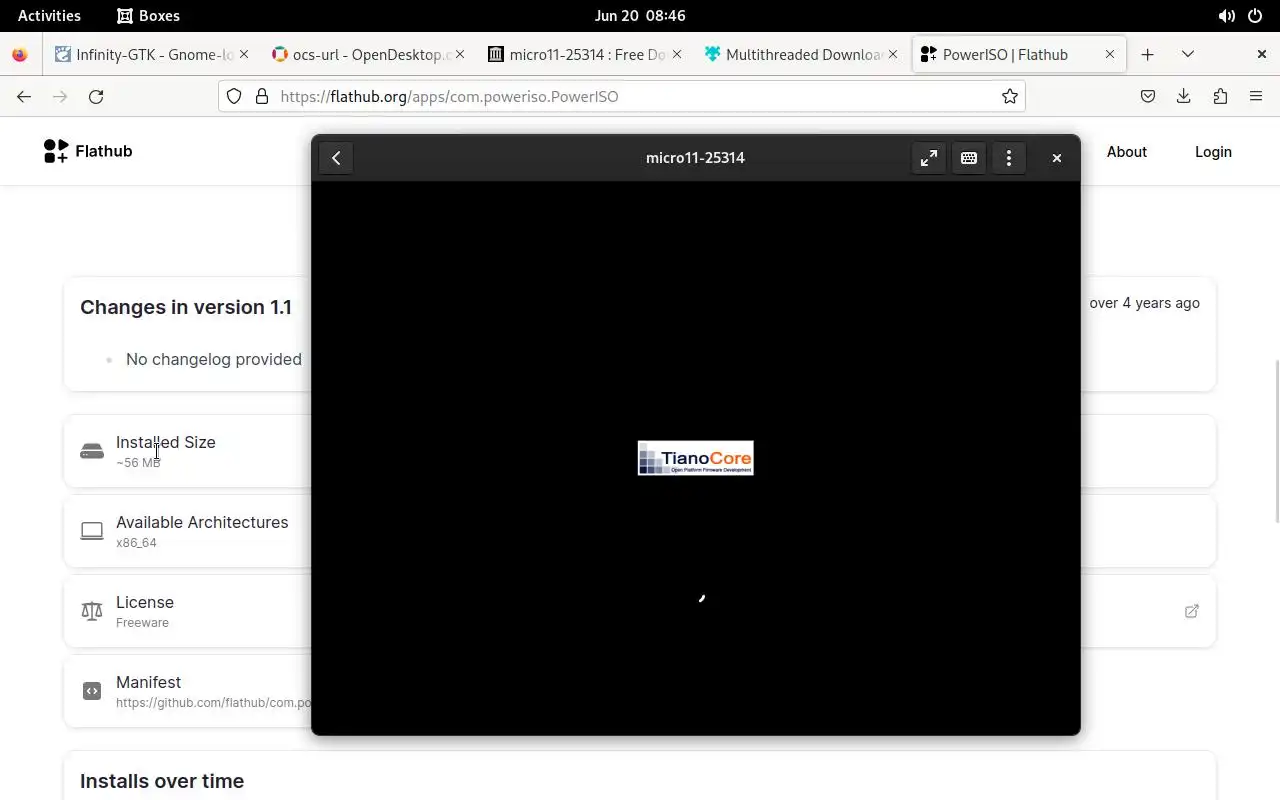This screenshot has height=800, width=1280.
Task: Open GNOME Activities overview
Action: pyautogui.click(x=49, y=16)
